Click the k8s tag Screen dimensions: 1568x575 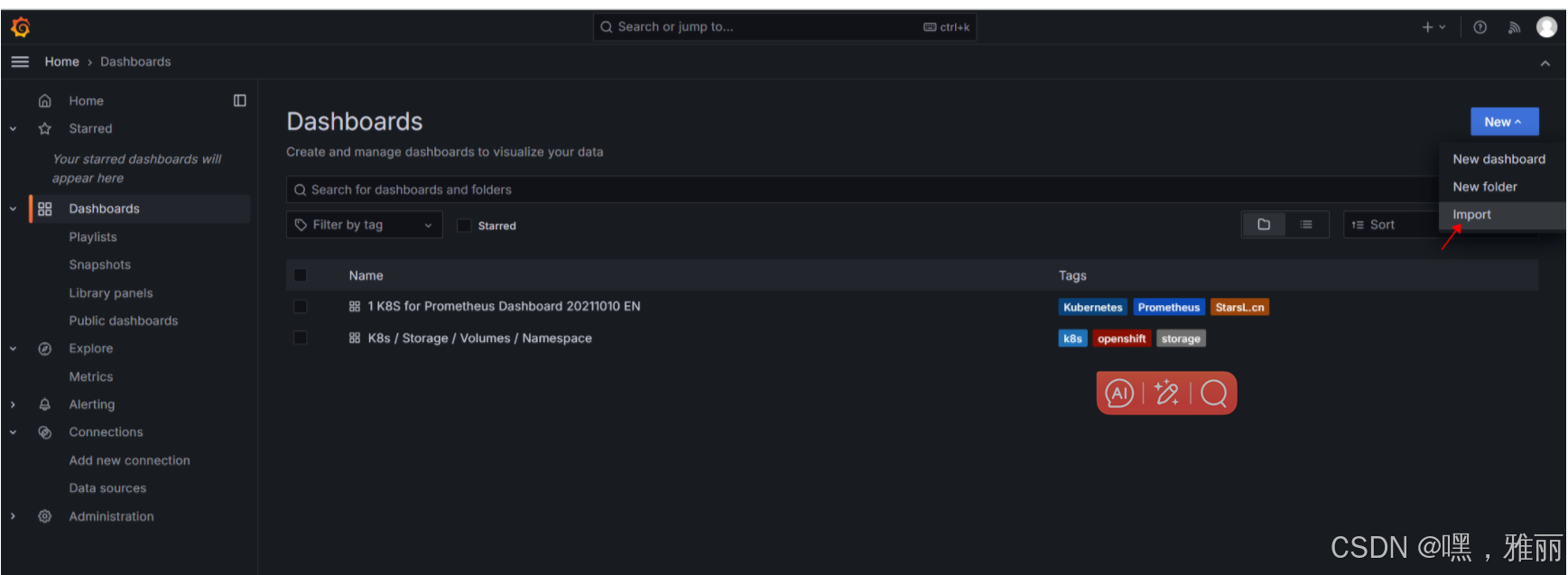tap(1072, 339)
